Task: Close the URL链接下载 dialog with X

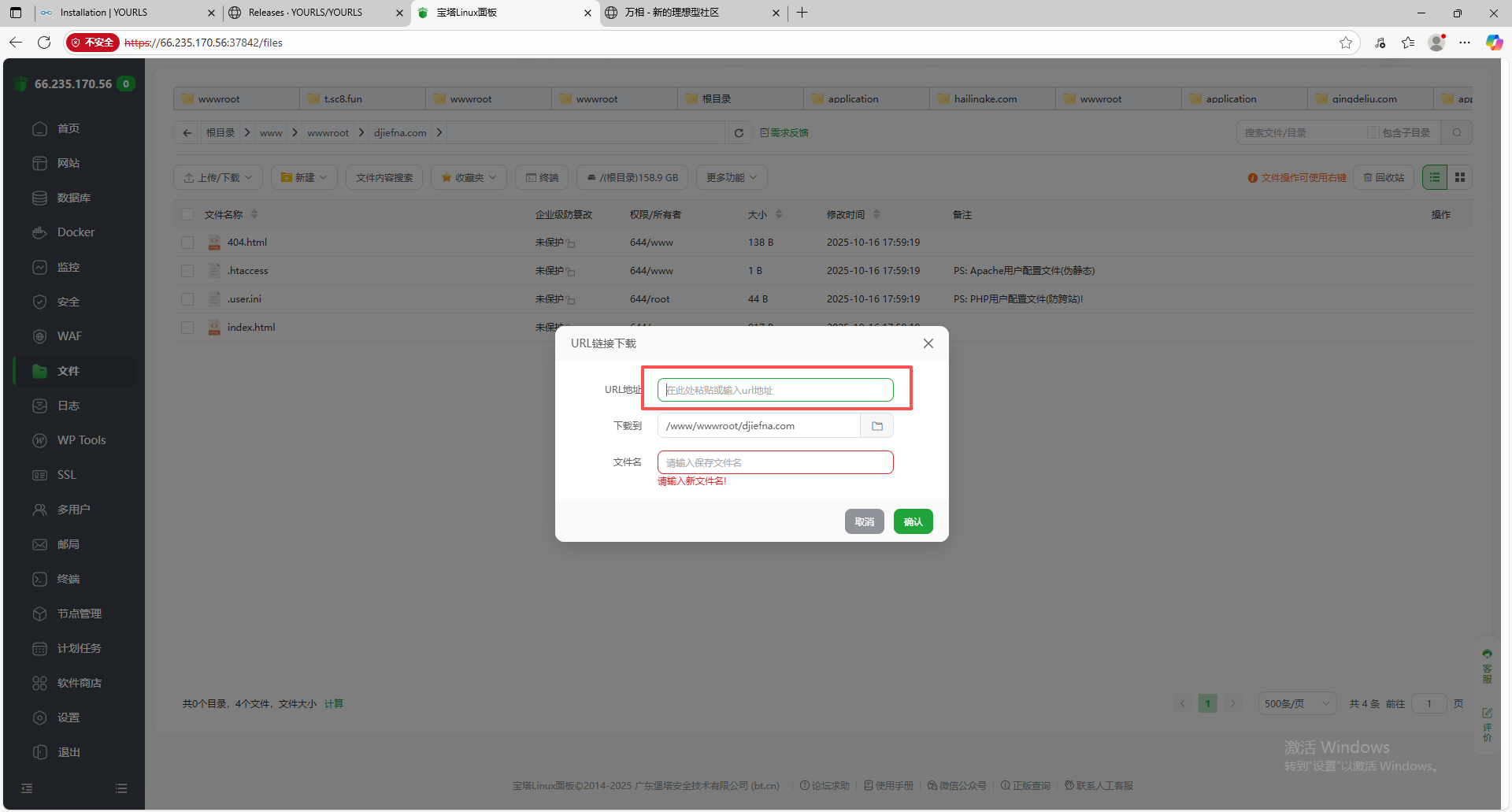Action: click(928, 343)
